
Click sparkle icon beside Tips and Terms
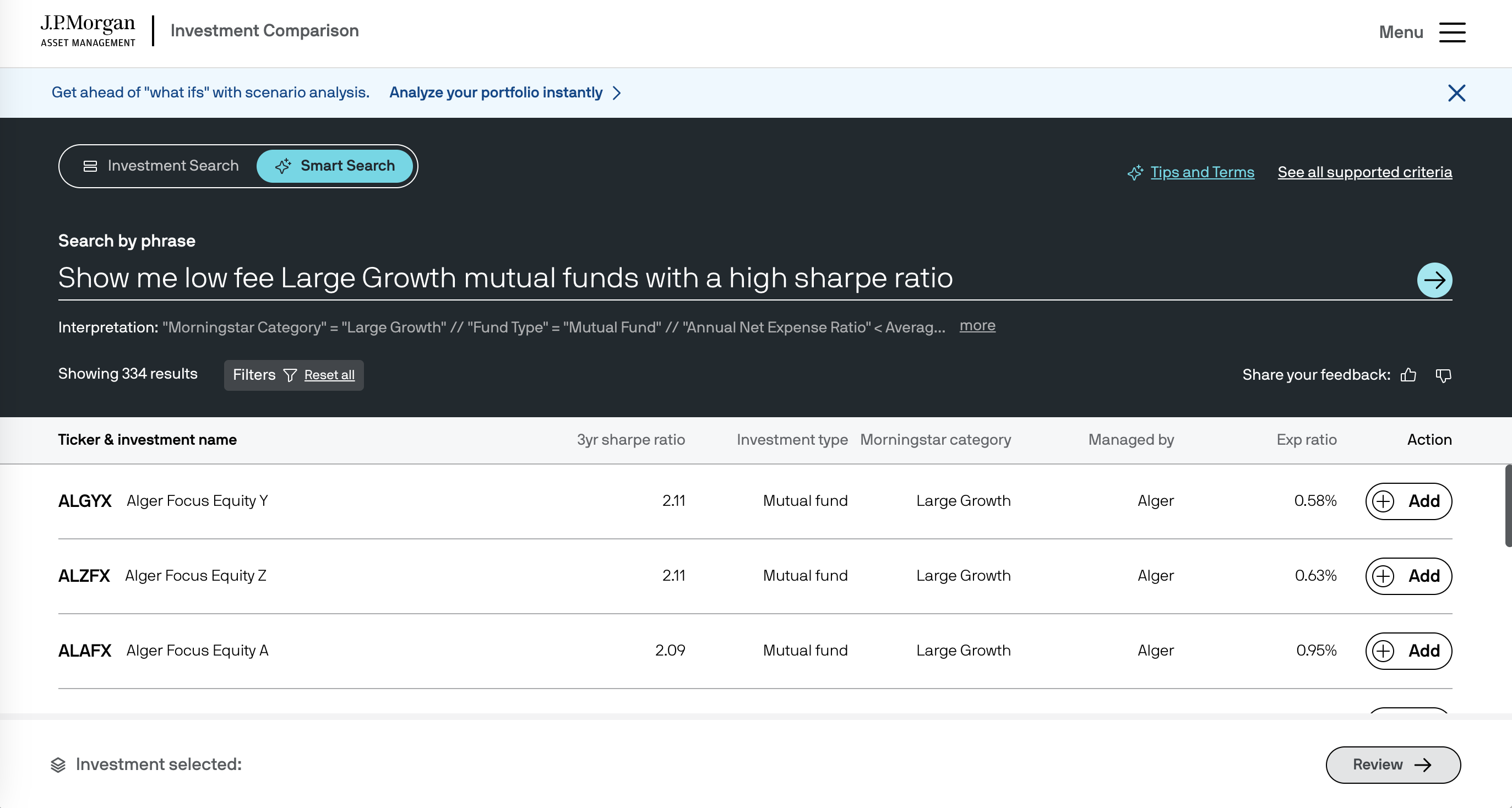pyautogui.click(x=1135, y=172)
